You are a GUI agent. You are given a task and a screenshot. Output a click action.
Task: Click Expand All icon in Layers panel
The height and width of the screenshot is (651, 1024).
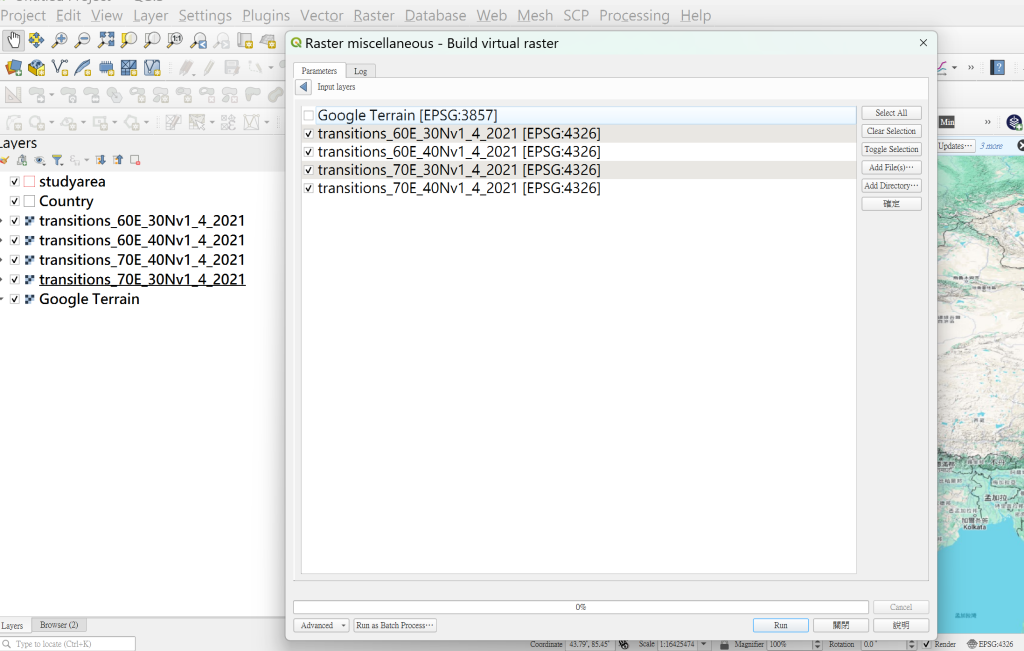pyautogui.click(x=101, y=160)
